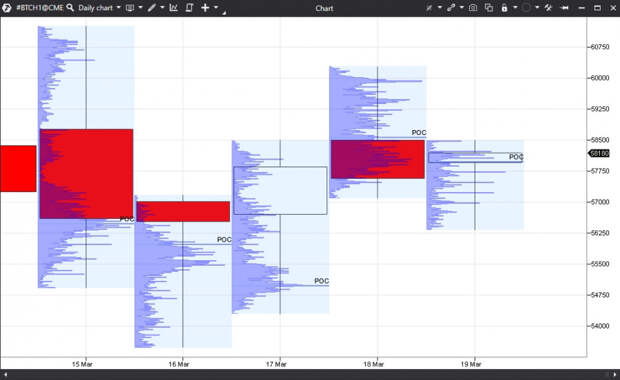620x380 pixels.
Task: Click the 58500 price axis label
Action: pos(600,140)
